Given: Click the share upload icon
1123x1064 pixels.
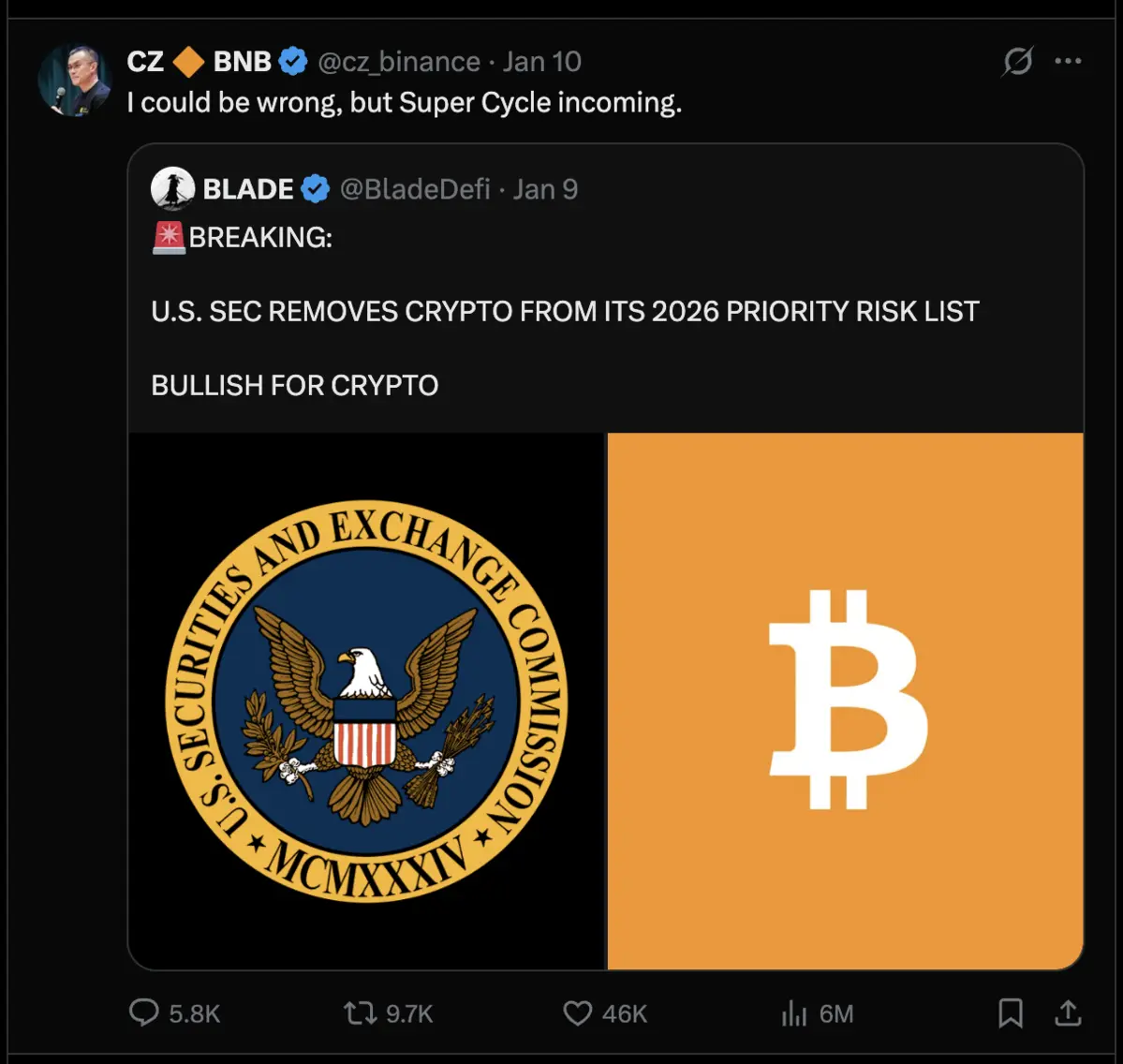Looking at the screenshot, I should [x=1068, y=1012].
